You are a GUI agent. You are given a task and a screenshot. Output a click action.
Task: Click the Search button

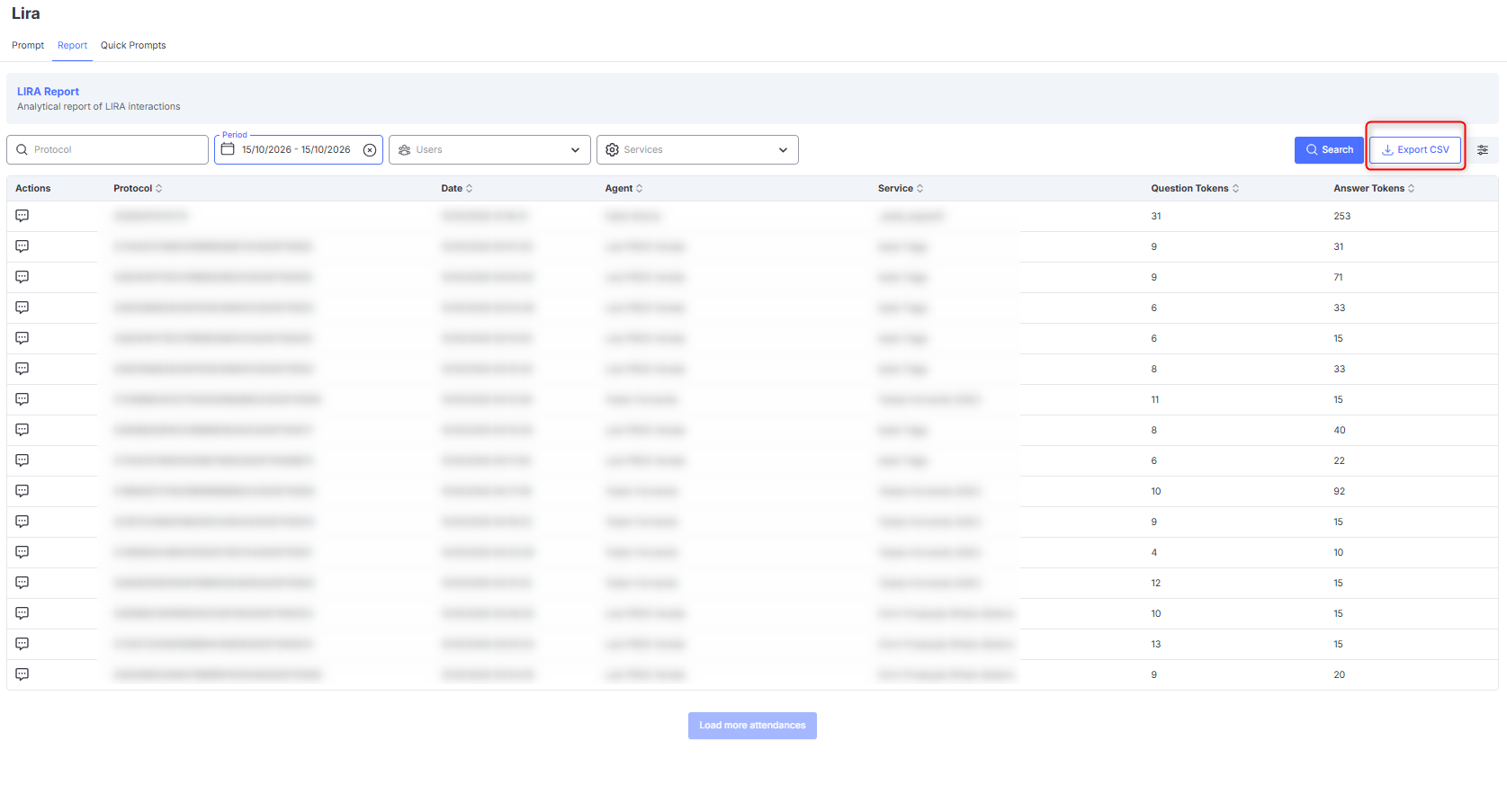[1329, 150]
